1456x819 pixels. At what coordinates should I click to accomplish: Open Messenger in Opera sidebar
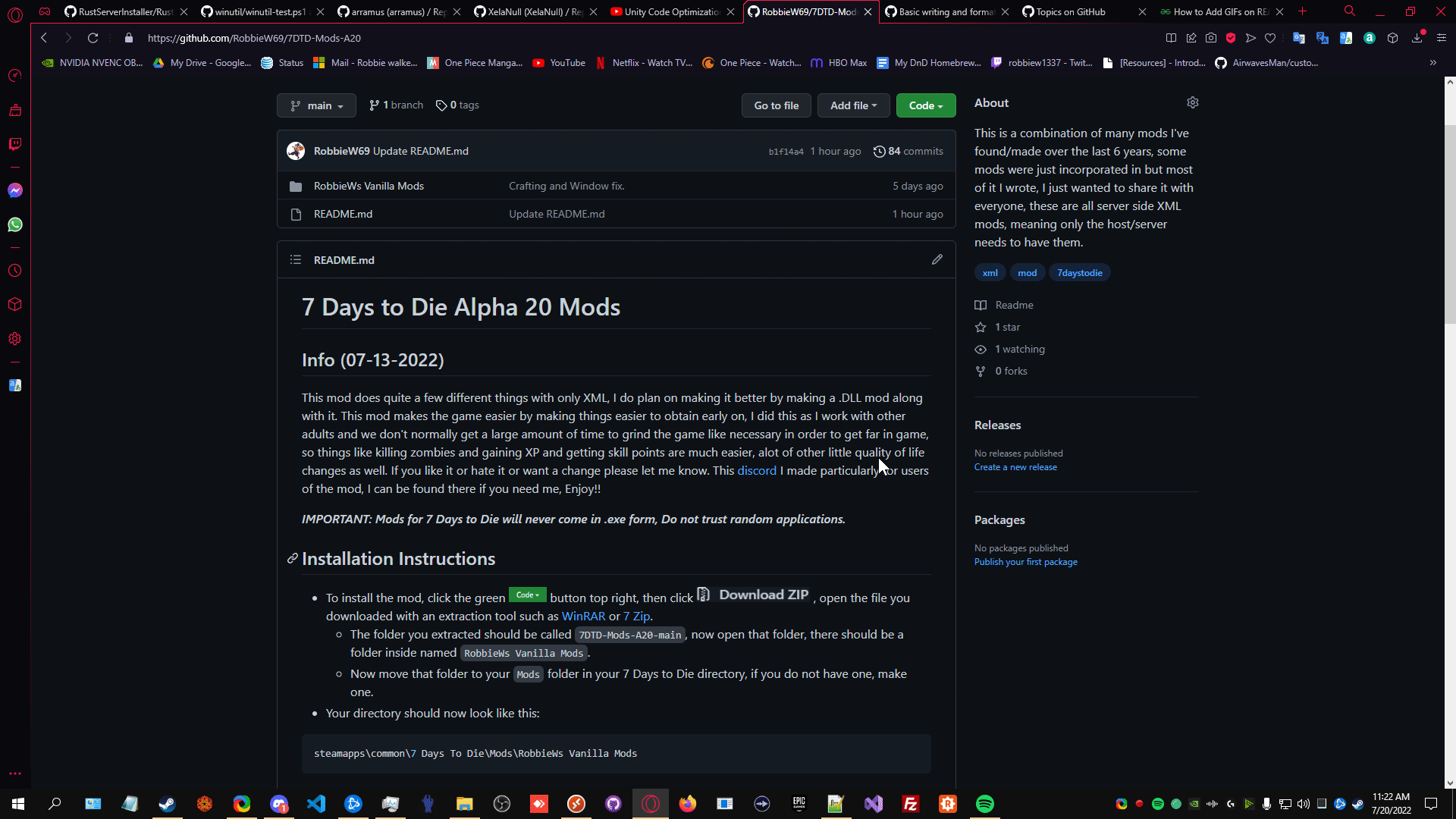point(15,190)
